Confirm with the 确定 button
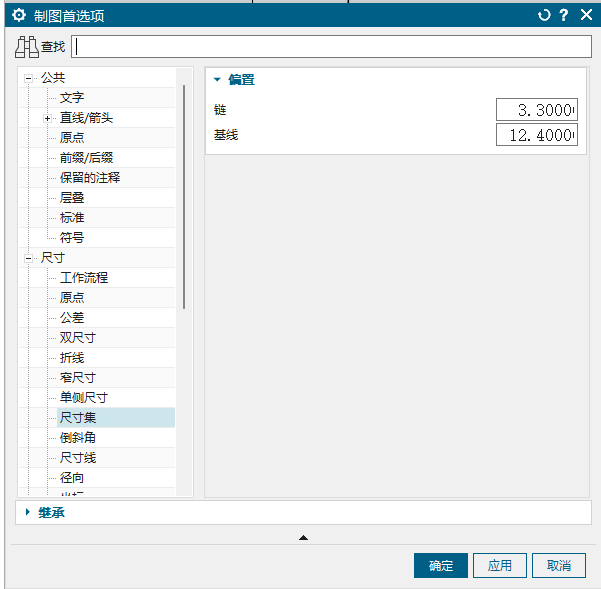This screenshot has width=601, height=589. coord(441,565)
